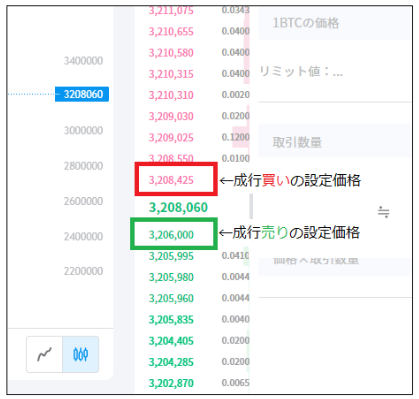Image resolution: width=419 pixels, height=399 pixels.
Task: Switch to line chart view
Action: [44, 354]
